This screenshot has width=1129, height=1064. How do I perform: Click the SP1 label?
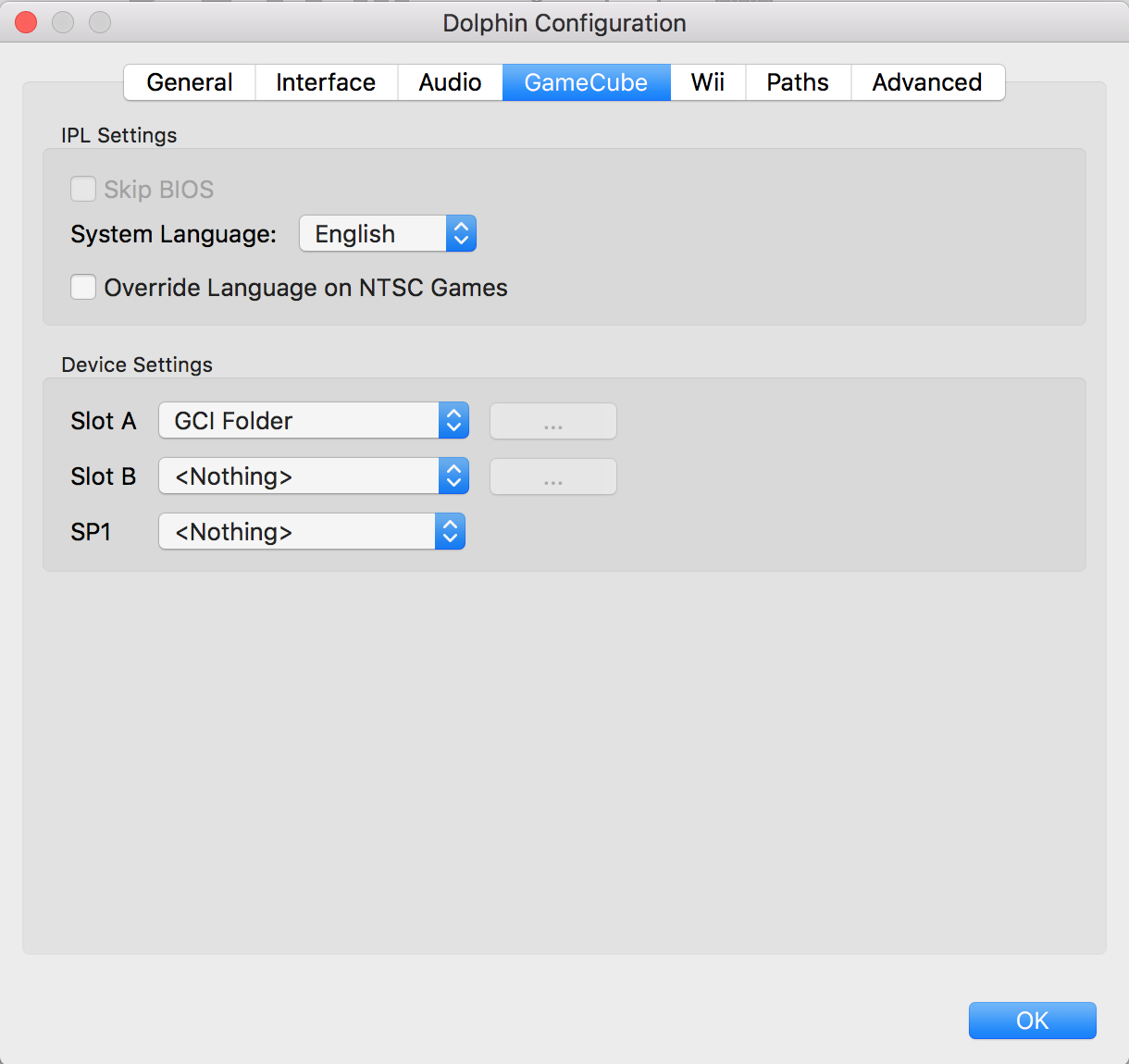pos(91,532)
